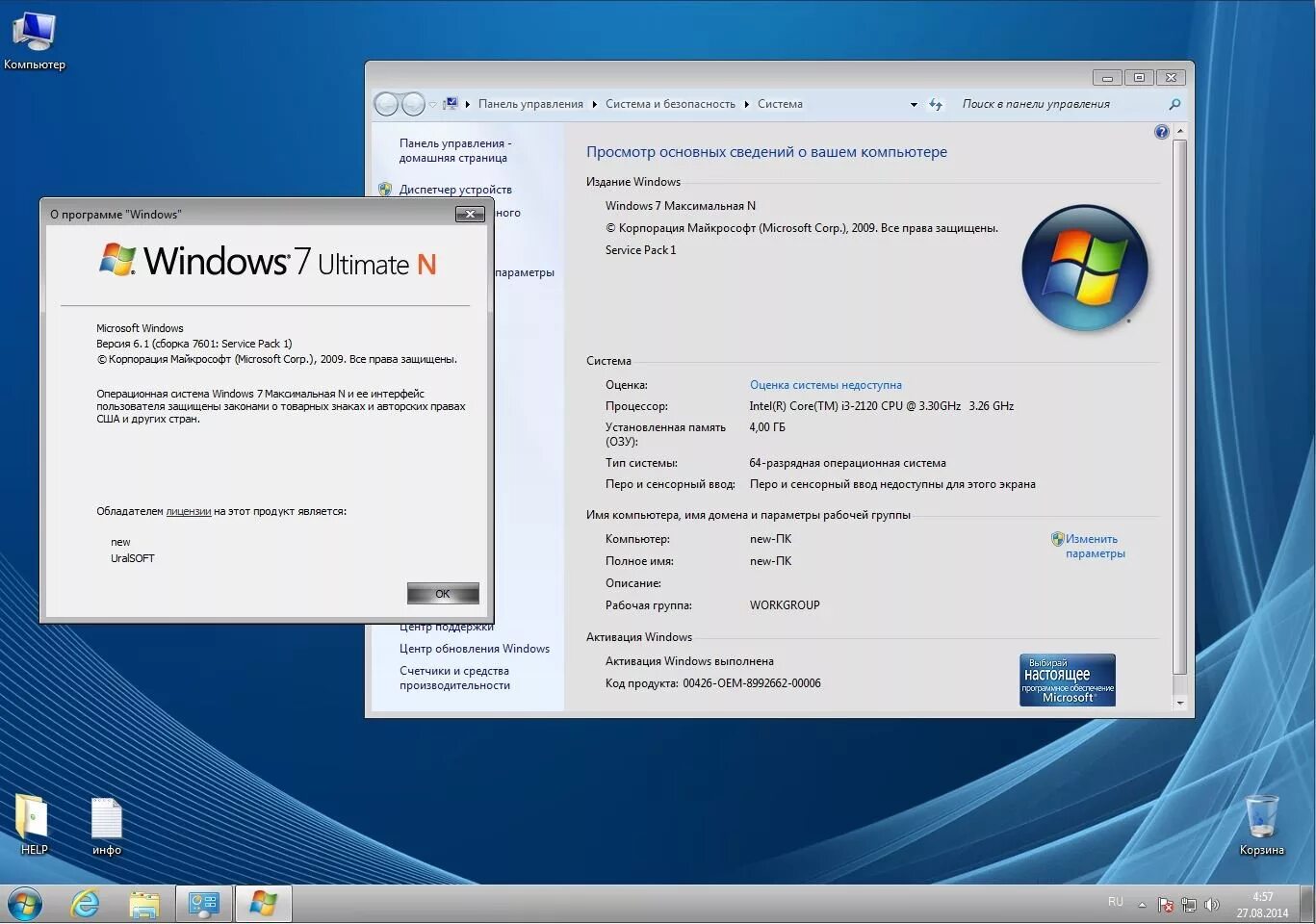
Task: Close the О программе Windows dialog
Action: tap(470, 214)
